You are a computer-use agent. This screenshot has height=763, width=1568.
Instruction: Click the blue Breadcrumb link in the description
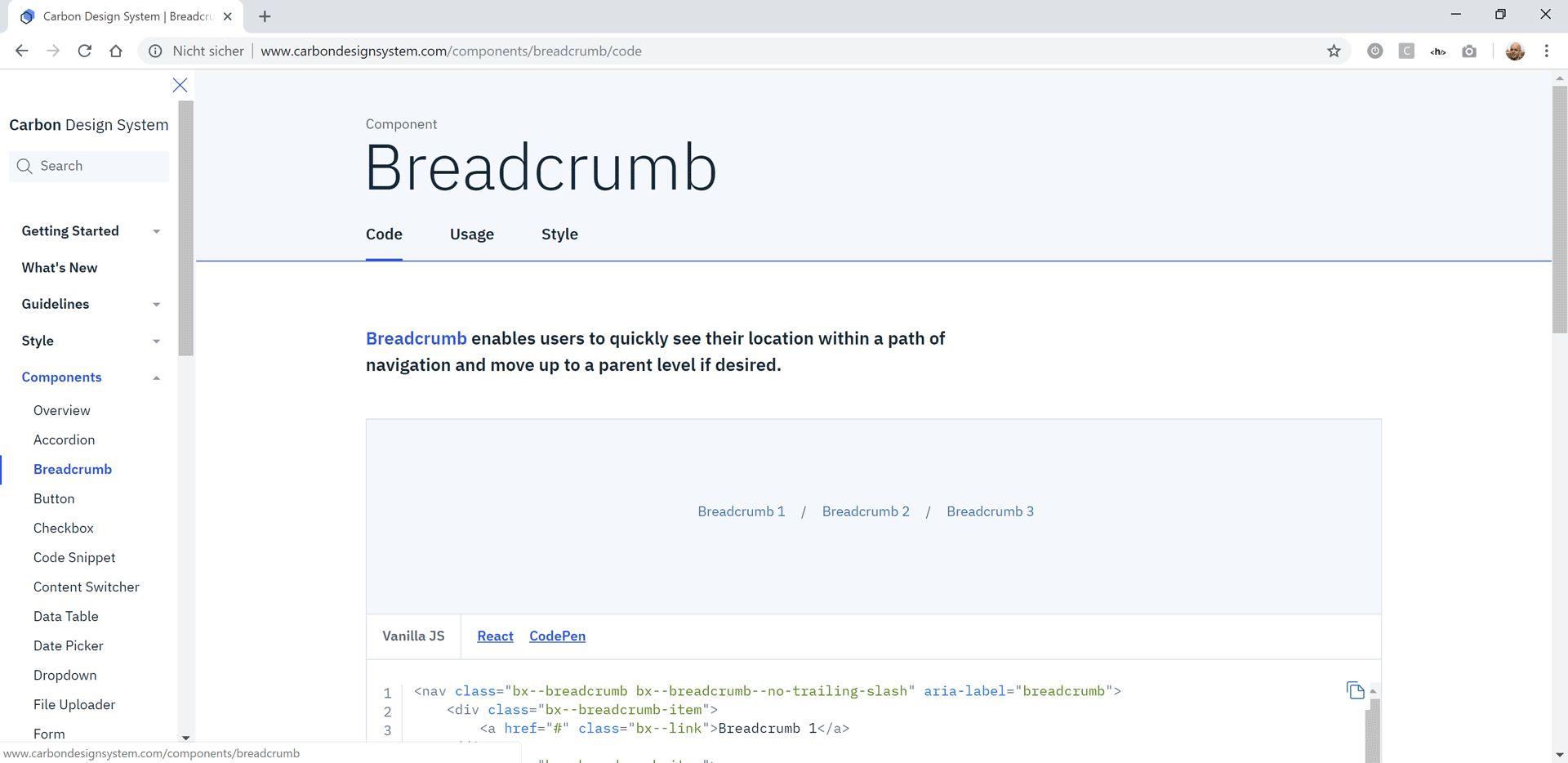[x=416, y=338]
